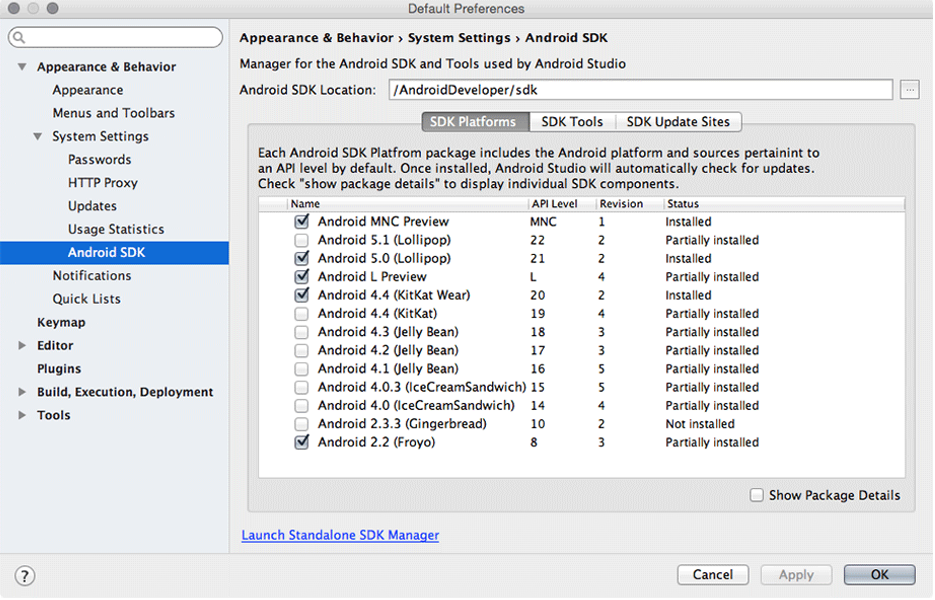Enable the Android 5.1 (Lollipop) checkbox
935x600 pixels.
pos(302,240)
